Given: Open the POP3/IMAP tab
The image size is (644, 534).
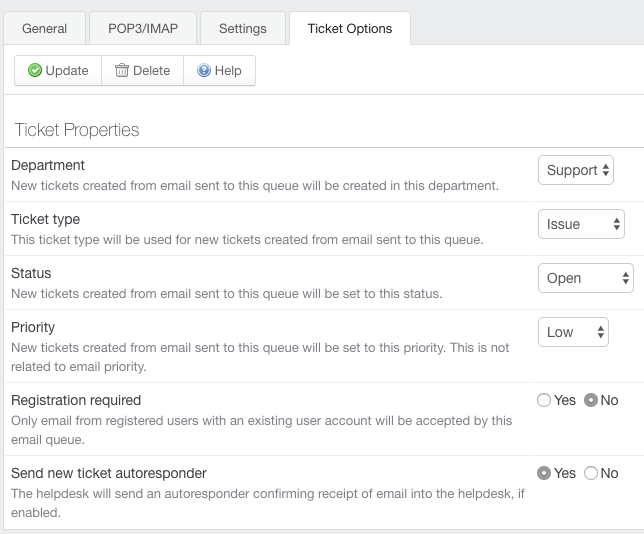Looking at the screenshot, I should point(143,28).
